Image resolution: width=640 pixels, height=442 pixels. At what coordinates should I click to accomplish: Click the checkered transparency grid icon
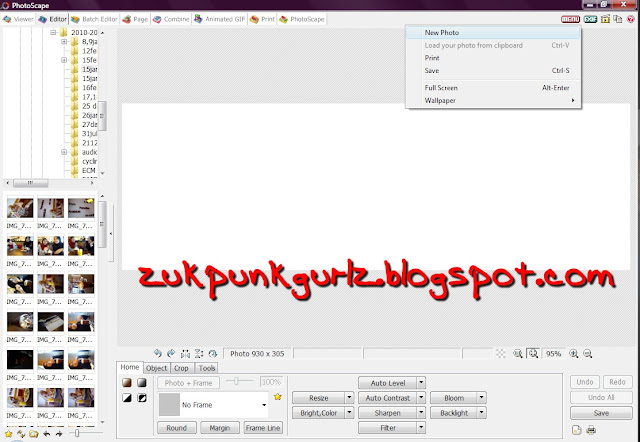tap(501, 353)
